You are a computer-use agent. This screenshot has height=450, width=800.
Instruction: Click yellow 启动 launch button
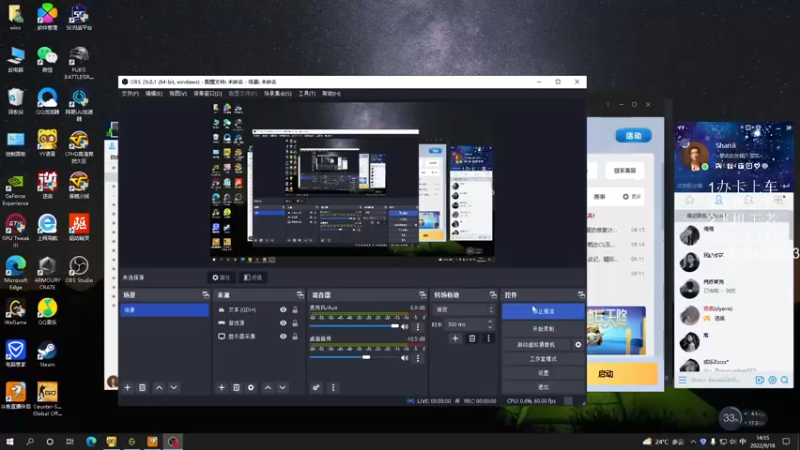[622, 374]
